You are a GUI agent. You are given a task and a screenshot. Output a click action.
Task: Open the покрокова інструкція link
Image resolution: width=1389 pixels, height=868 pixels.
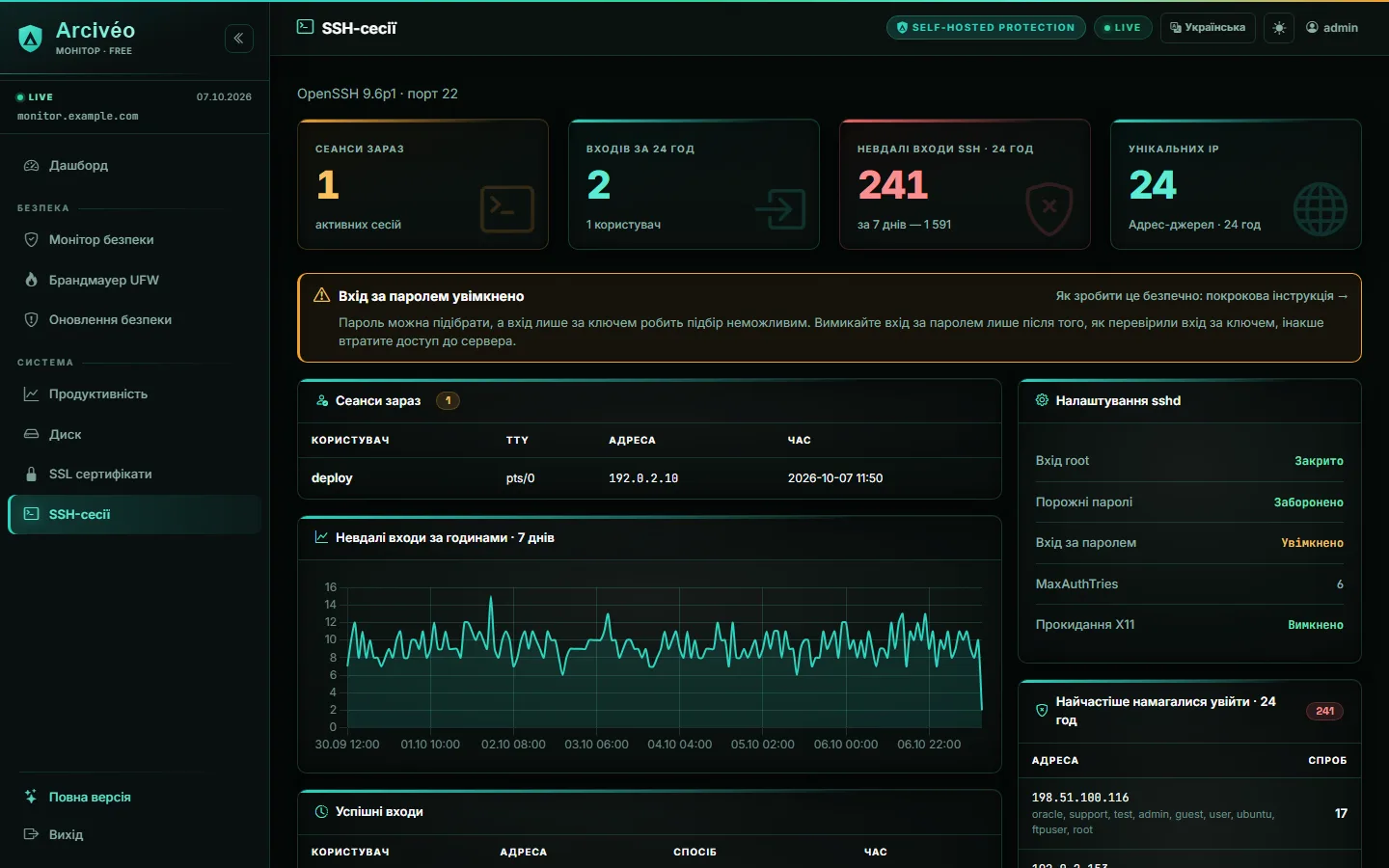click(1202, 296)
